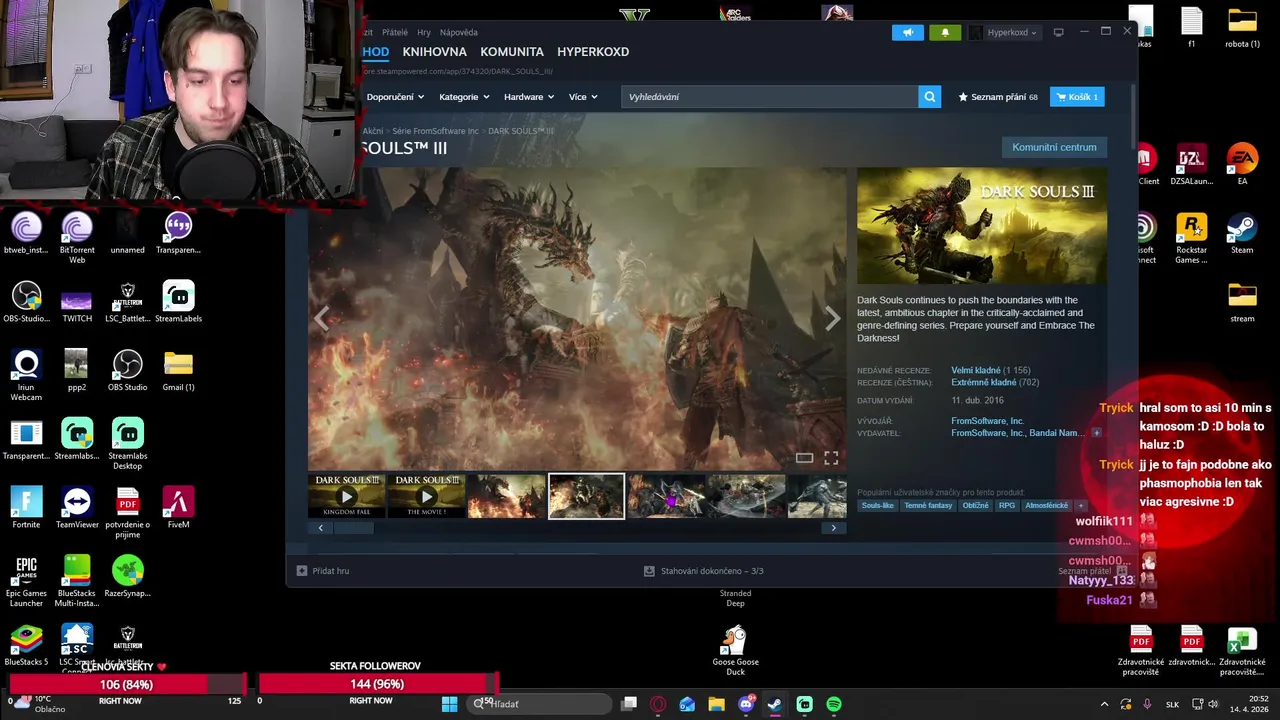Screen dimensions: 1280x720
Task: Open Discord from the taskbar
Action: click(x=746, y=704)
